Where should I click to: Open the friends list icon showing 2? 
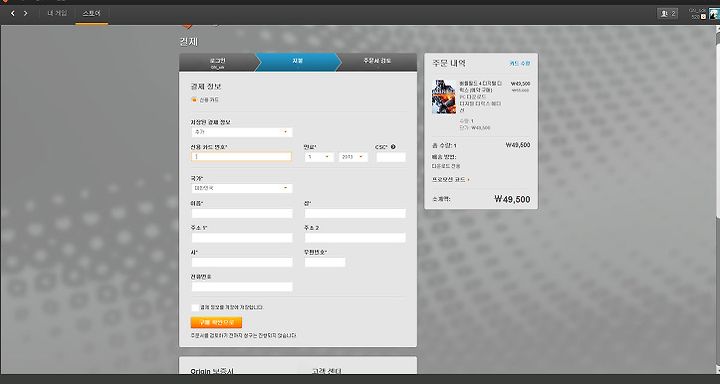coord(668,14)
